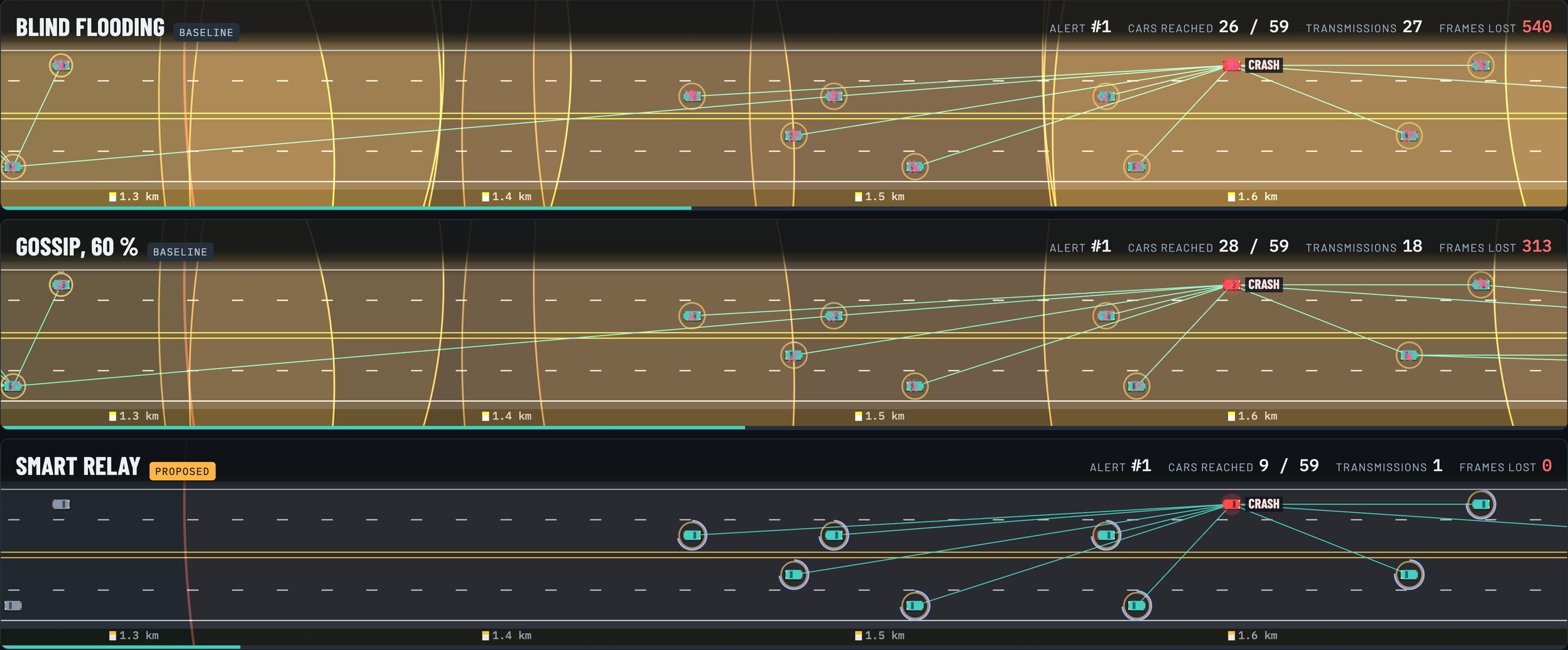Select Smart Relay third-lane car beyond the crash
The height and width of the screenshot is (650, 1568).
1408,575
